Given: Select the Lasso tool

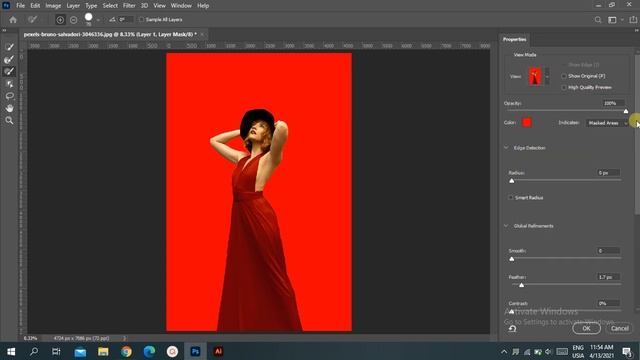Looking at the screenshot, I should click(x=9, y=96).
